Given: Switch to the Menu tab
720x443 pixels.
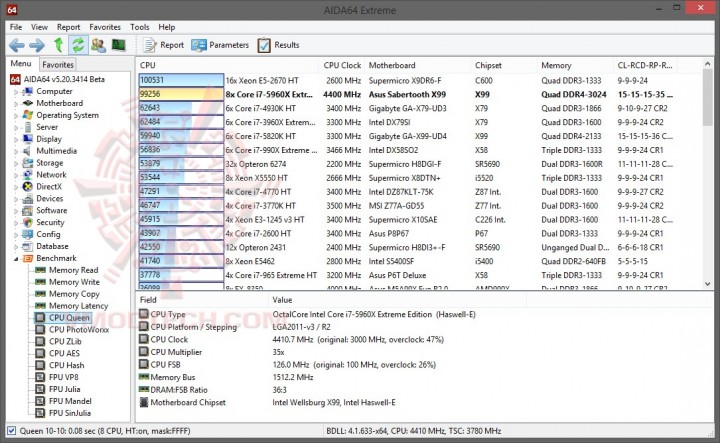Looking at the screenshot, I should coord(21,64).
